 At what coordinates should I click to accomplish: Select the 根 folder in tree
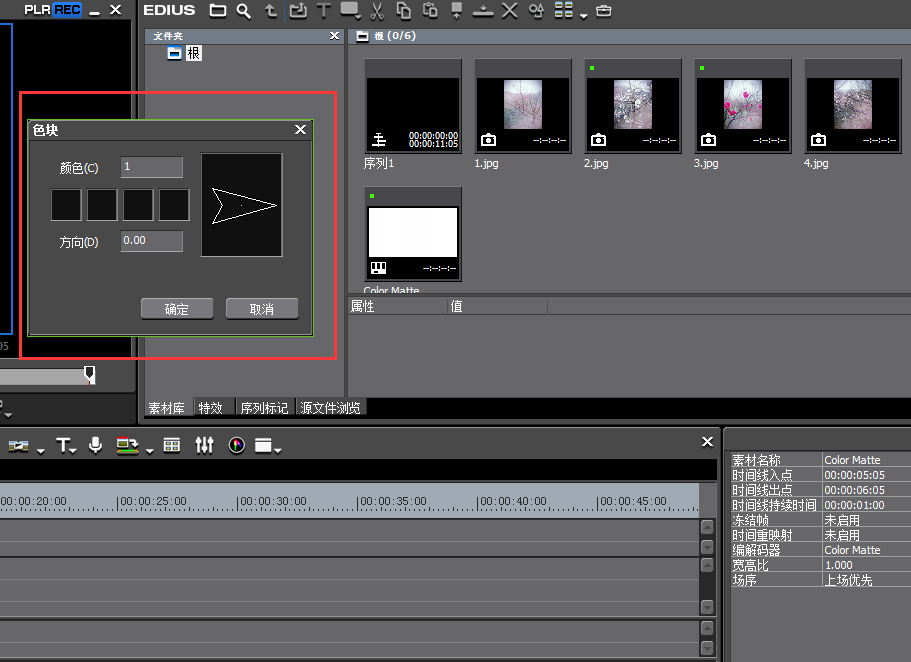click(x=193, y=53)
